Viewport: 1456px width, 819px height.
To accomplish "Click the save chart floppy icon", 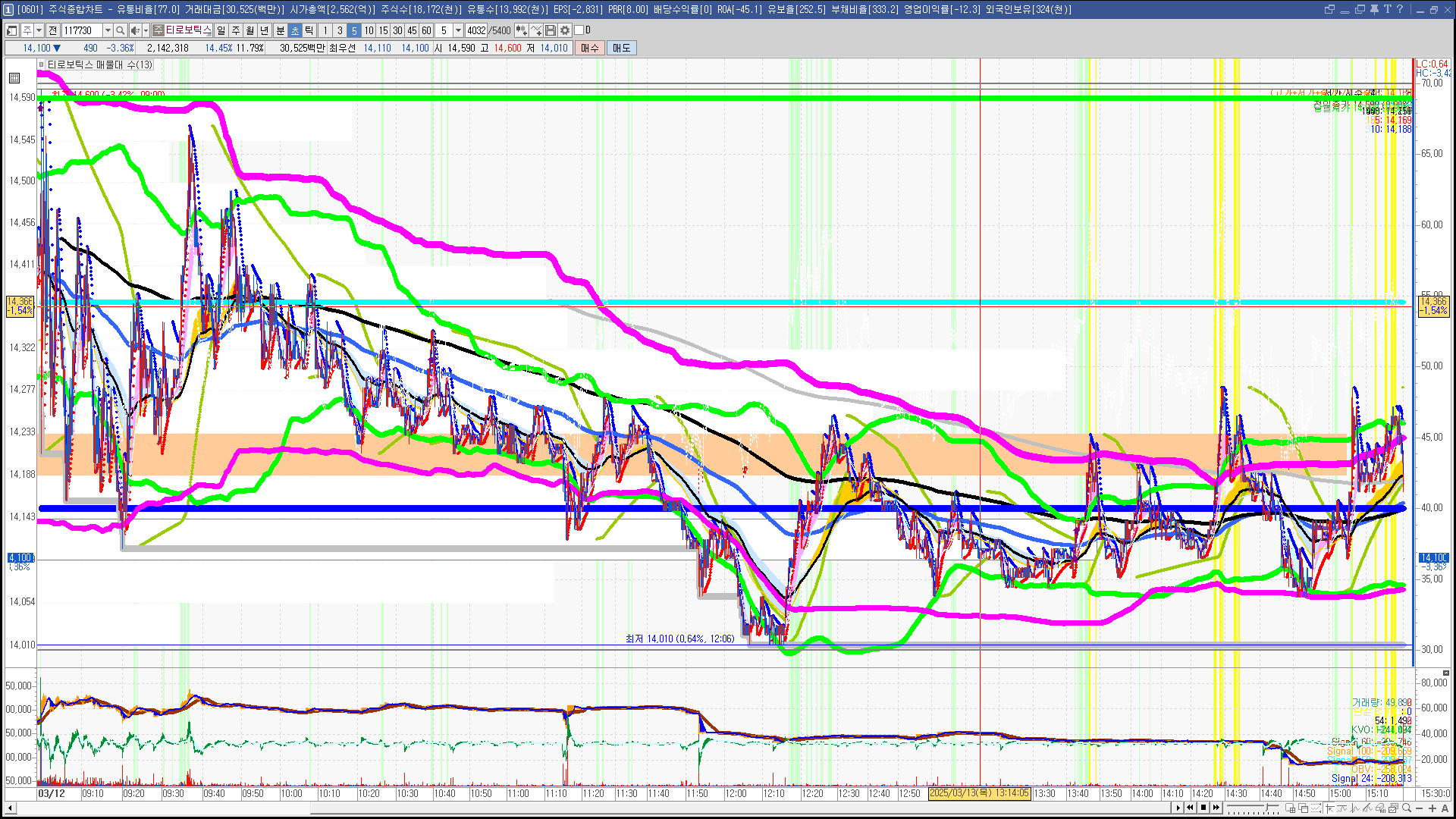I will click(551, 30).
